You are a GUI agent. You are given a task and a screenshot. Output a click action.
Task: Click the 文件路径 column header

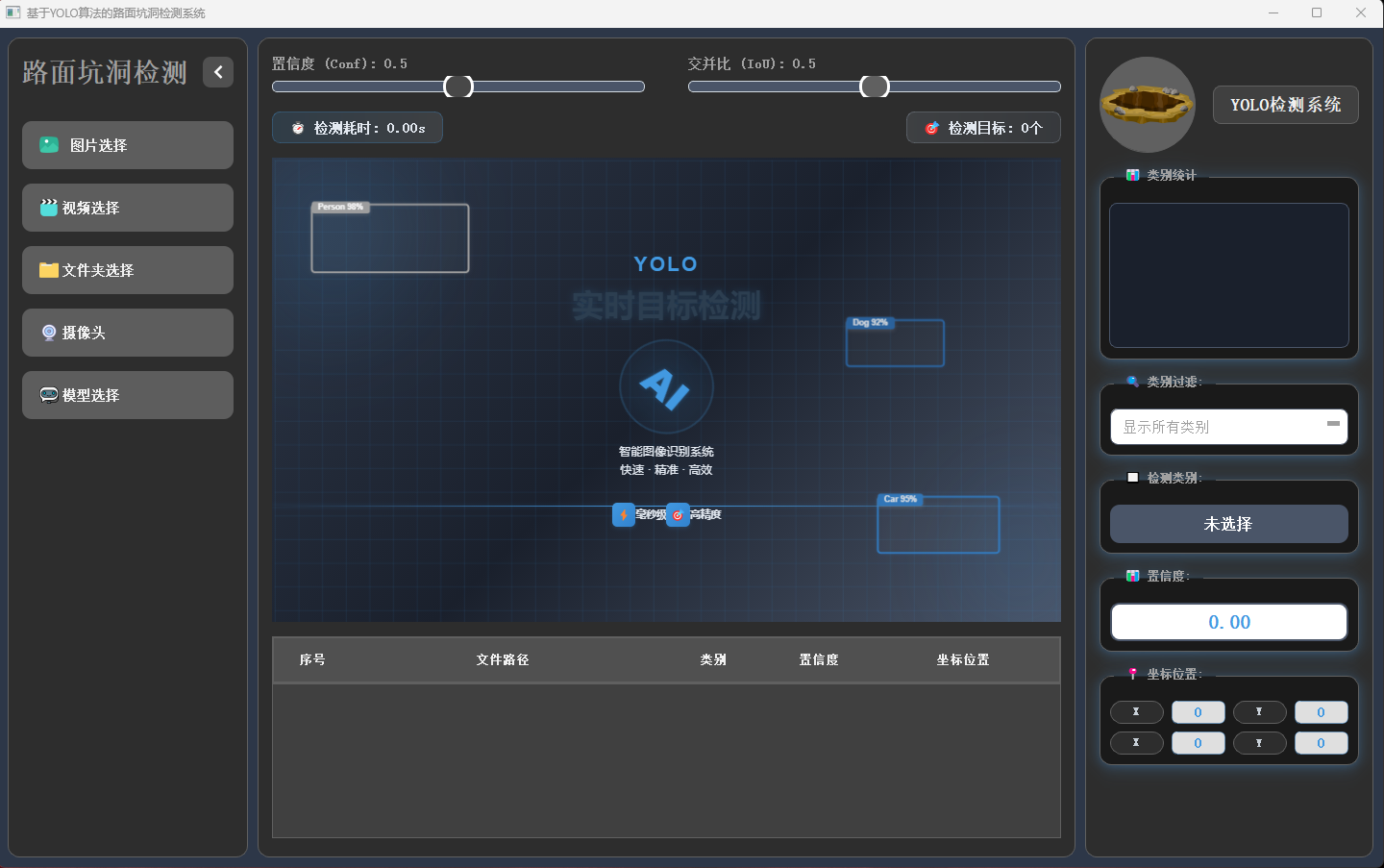(503, 659)
